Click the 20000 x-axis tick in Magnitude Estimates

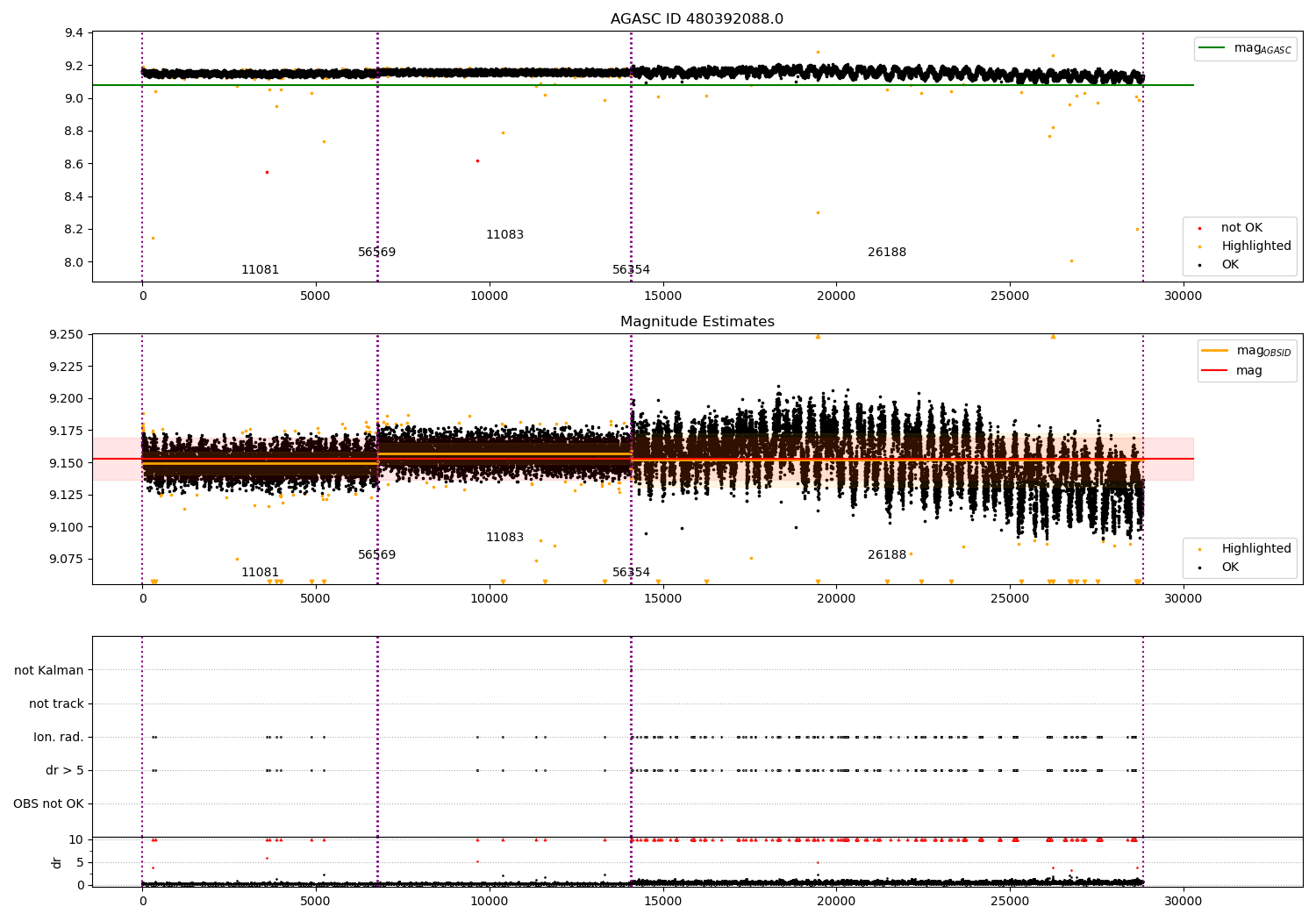pyautogui.click(x=836, y=598)
